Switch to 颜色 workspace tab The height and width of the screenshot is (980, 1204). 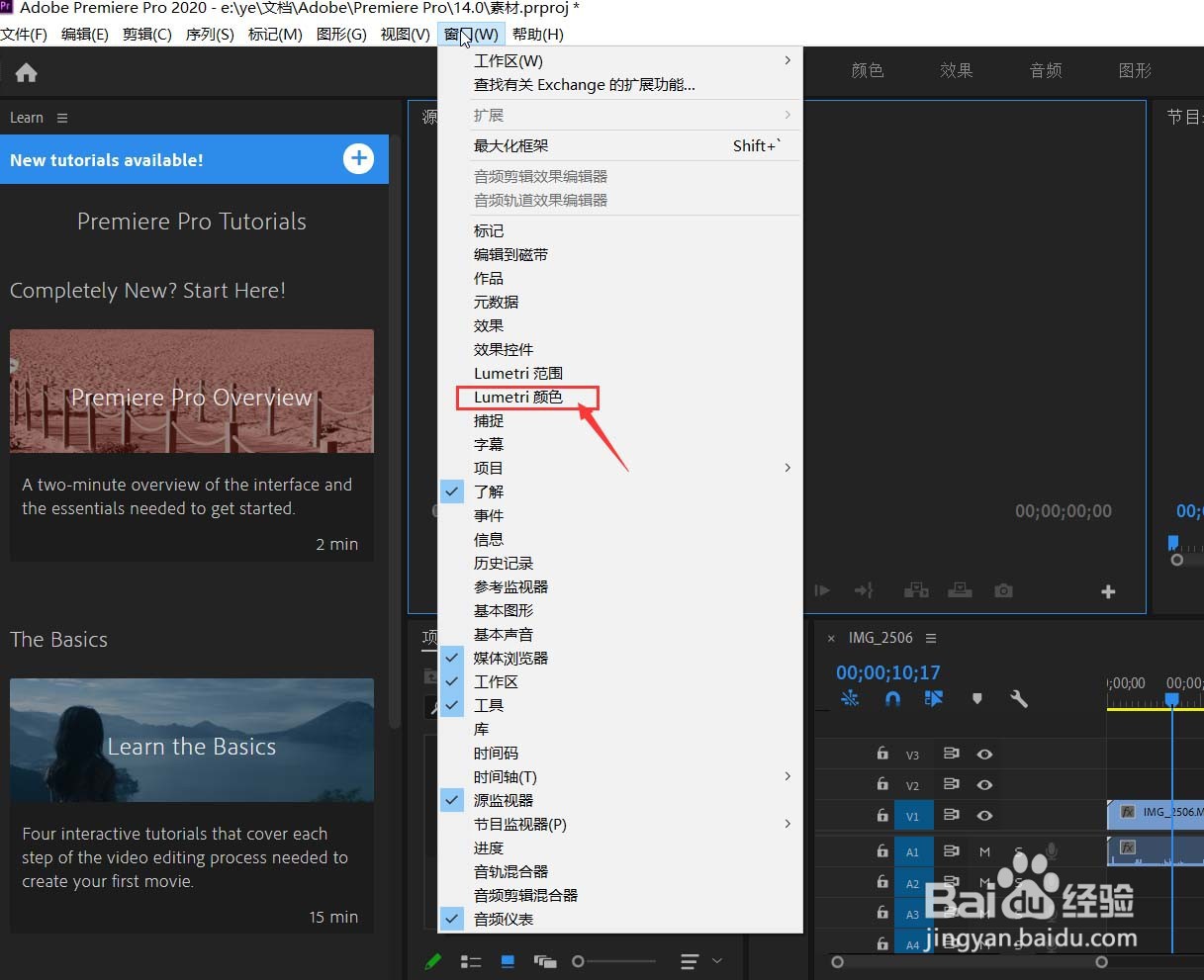coord(867,70)
